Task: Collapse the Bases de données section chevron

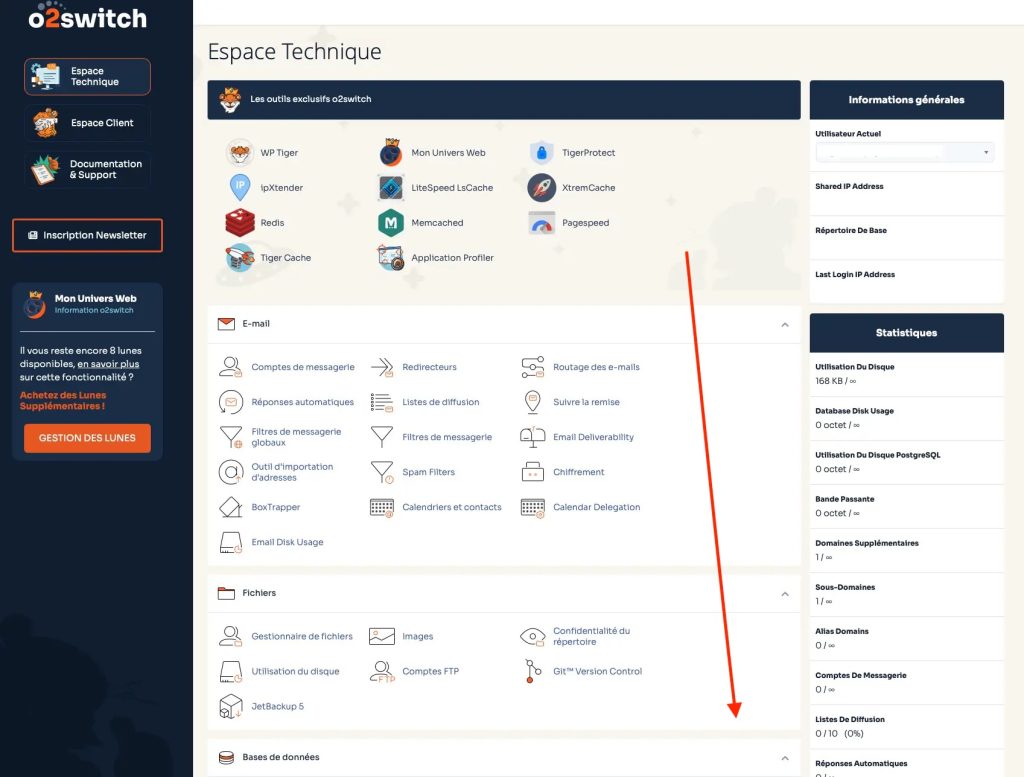Action: 785,758
